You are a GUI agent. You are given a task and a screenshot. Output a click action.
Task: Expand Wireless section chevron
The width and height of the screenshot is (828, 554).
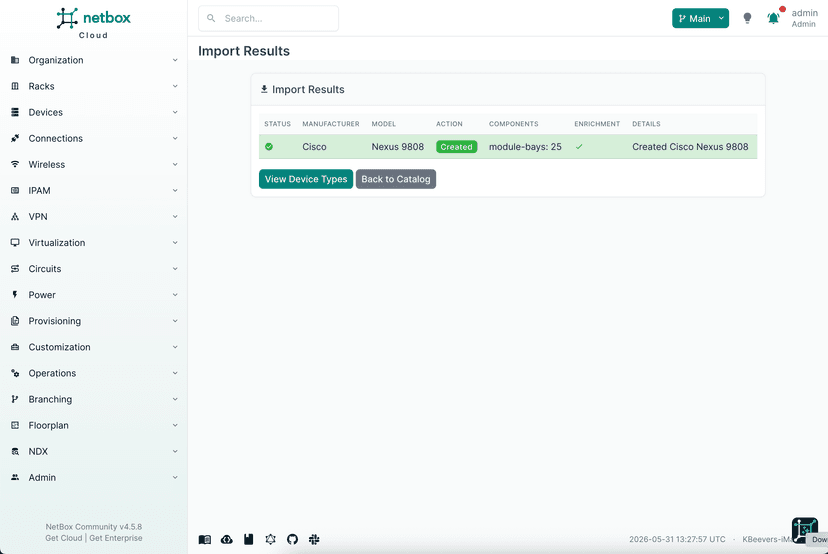[x=175, y=164]
